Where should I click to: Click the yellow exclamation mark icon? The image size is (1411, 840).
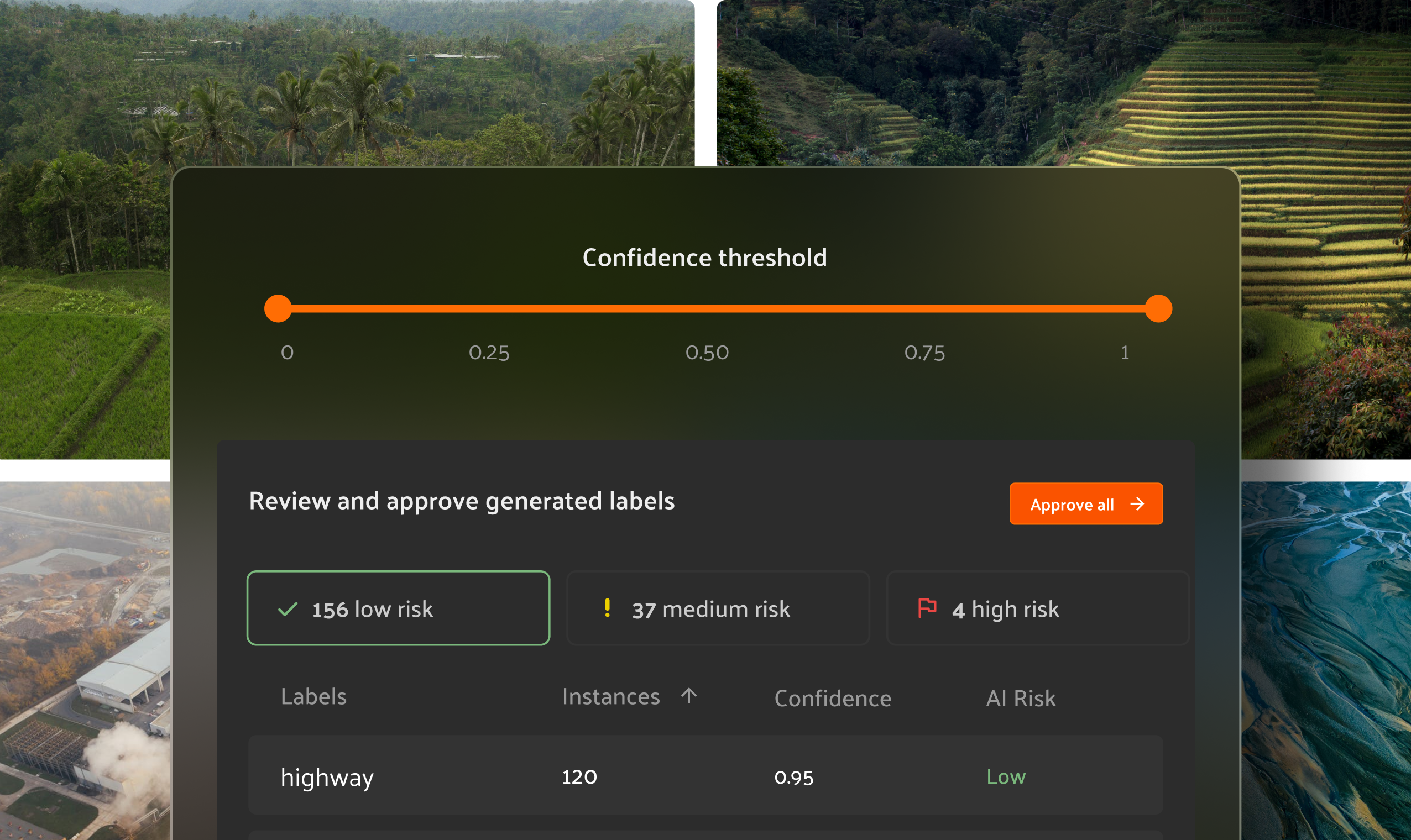coord(607,608)
